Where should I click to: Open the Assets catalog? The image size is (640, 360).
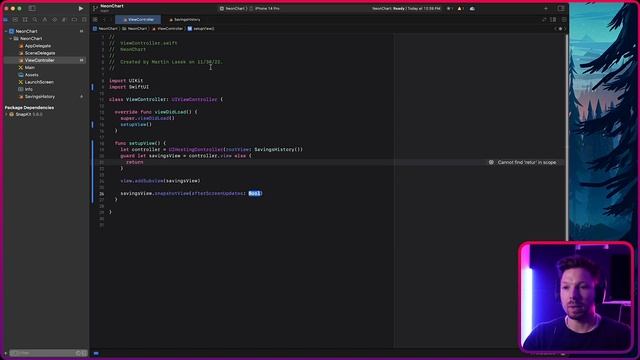(31, 75)
